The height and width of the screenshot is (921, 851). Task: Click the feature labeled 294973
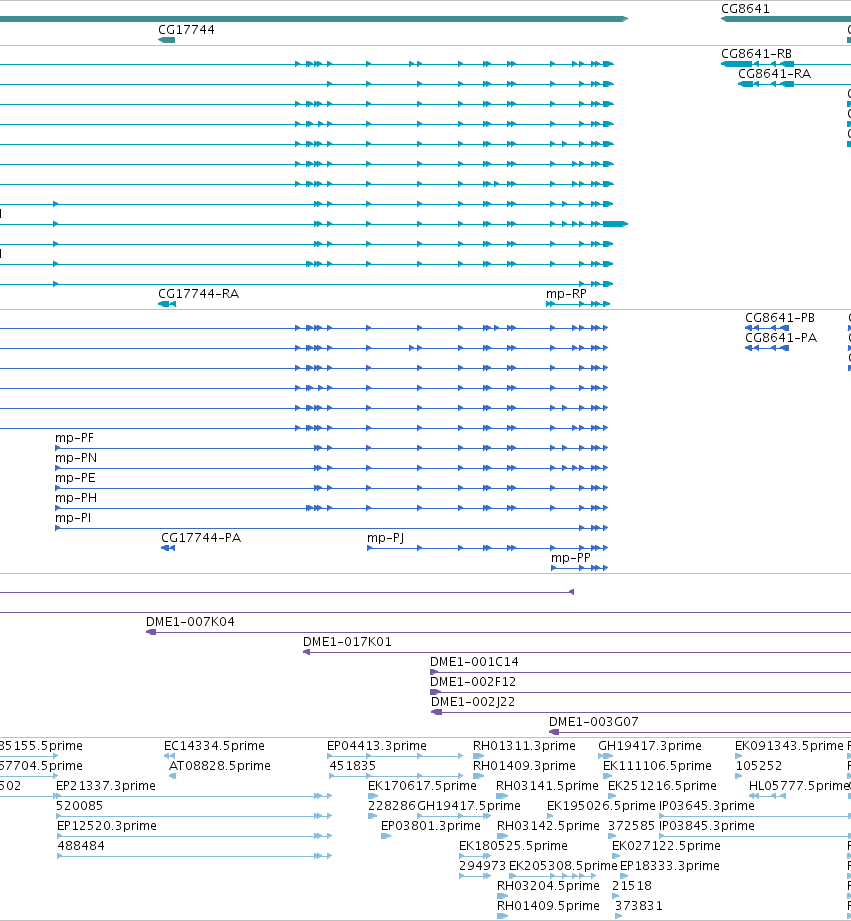coord(482,866)
